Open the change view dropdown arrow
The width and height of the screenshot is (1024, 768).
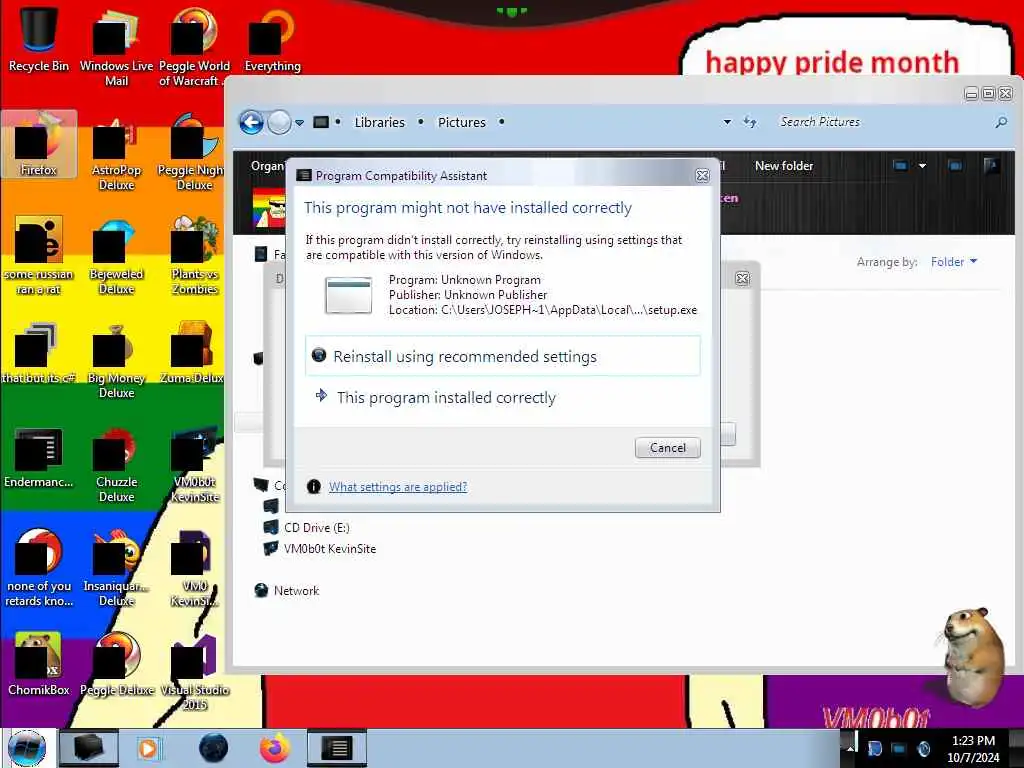point(922,166)
